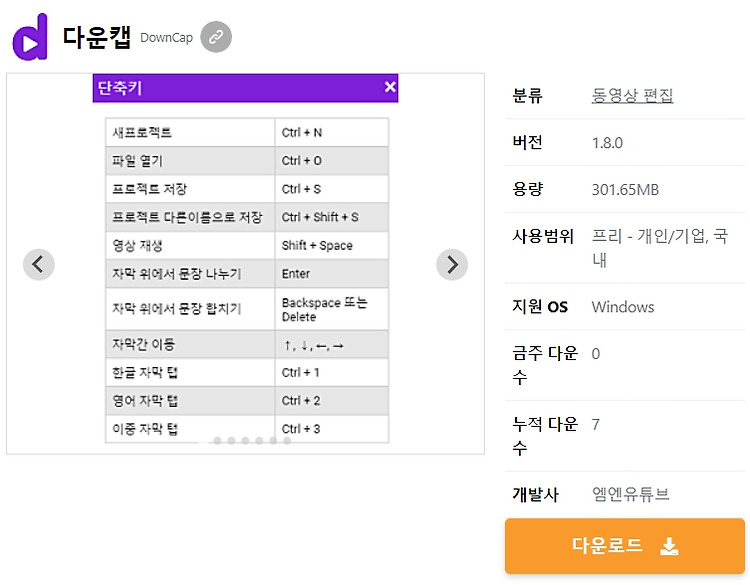Open the 동영상 편집 category link
Viewport: 750px width, 585px height.
tap(632, 95)
